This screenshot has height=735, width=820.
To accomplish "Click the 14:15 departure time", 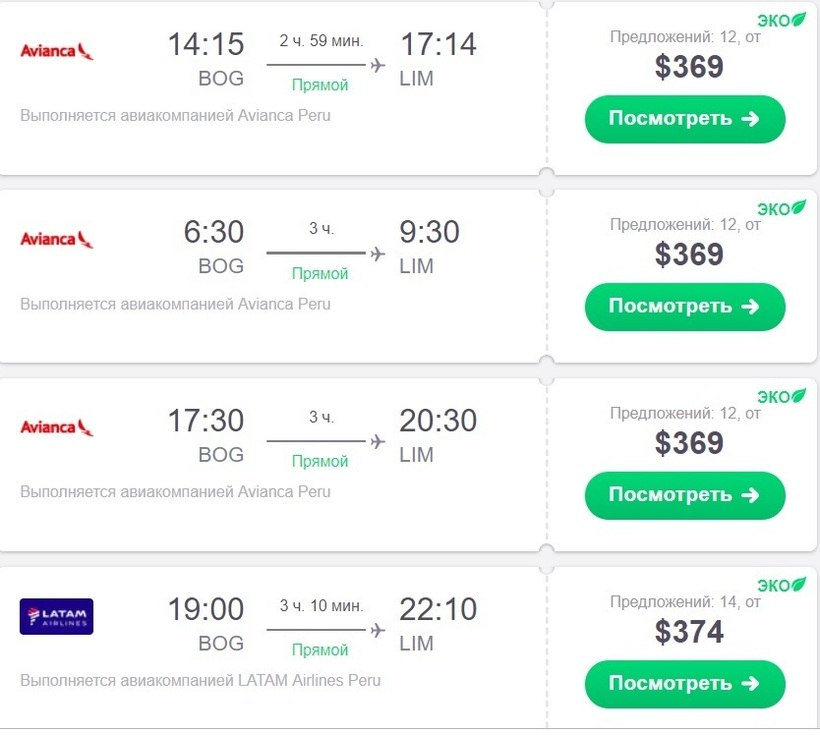I will [x=206, y=44].
